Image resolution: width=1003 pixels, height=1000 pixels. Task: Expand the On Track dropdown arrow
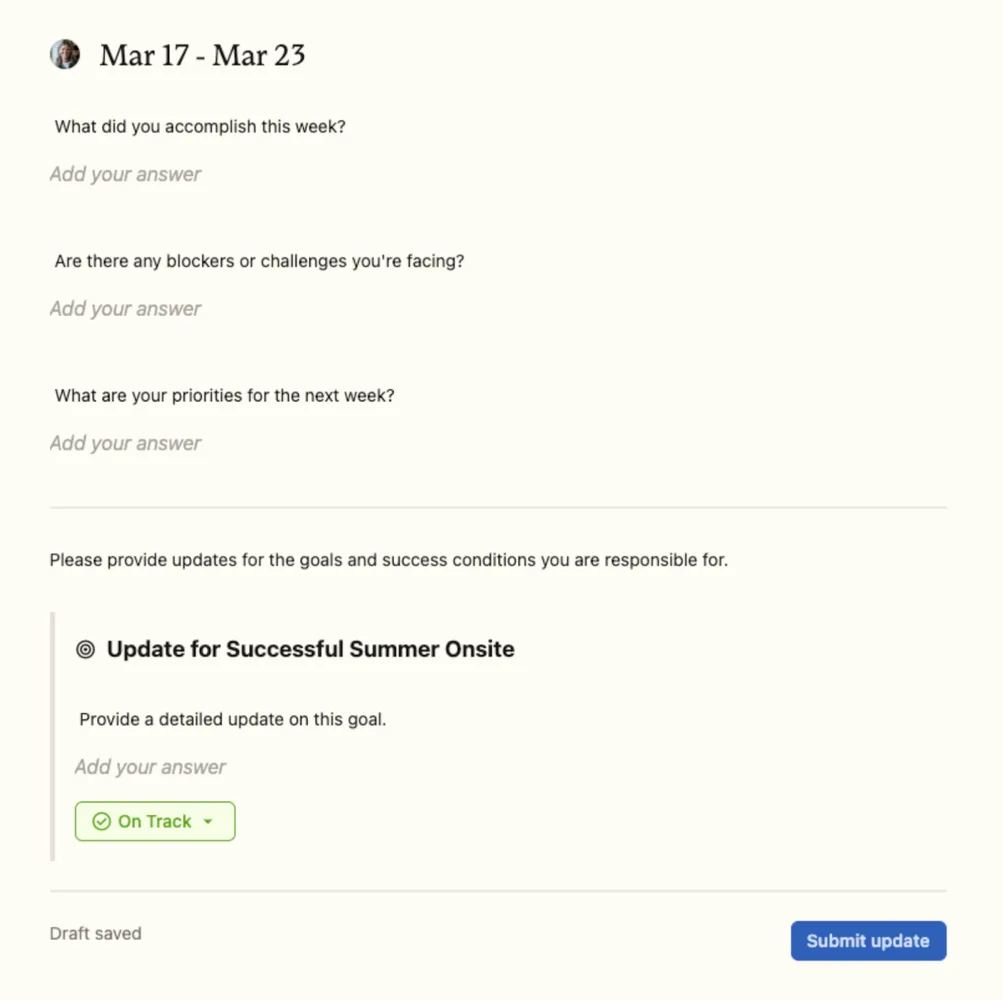208,821
